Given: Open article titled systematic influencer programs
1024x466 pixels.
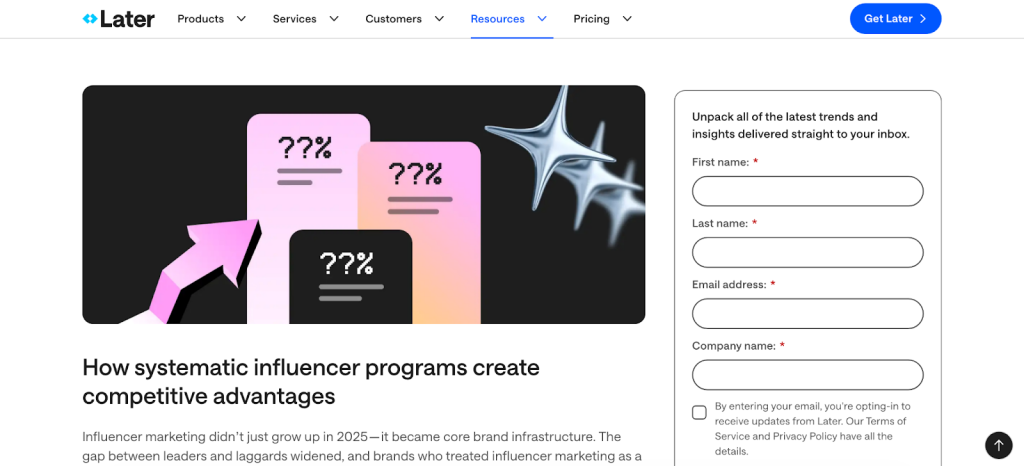Looking at the screenshot, I should click(311, 381).
